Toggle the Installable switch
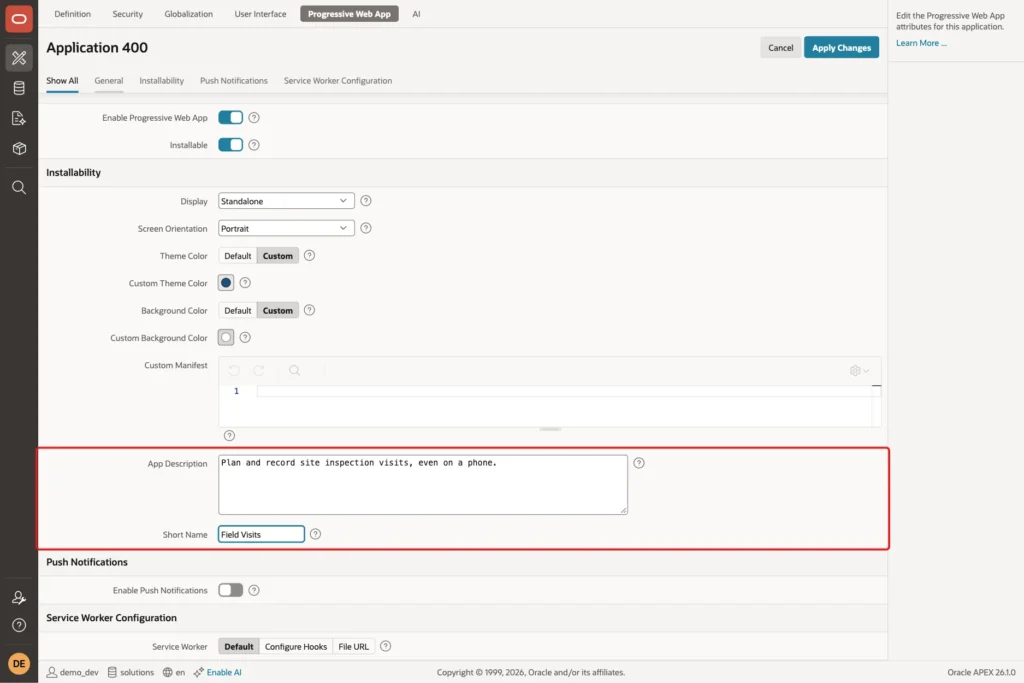This screenshot has height=683, width=1024. click(231, 145)
